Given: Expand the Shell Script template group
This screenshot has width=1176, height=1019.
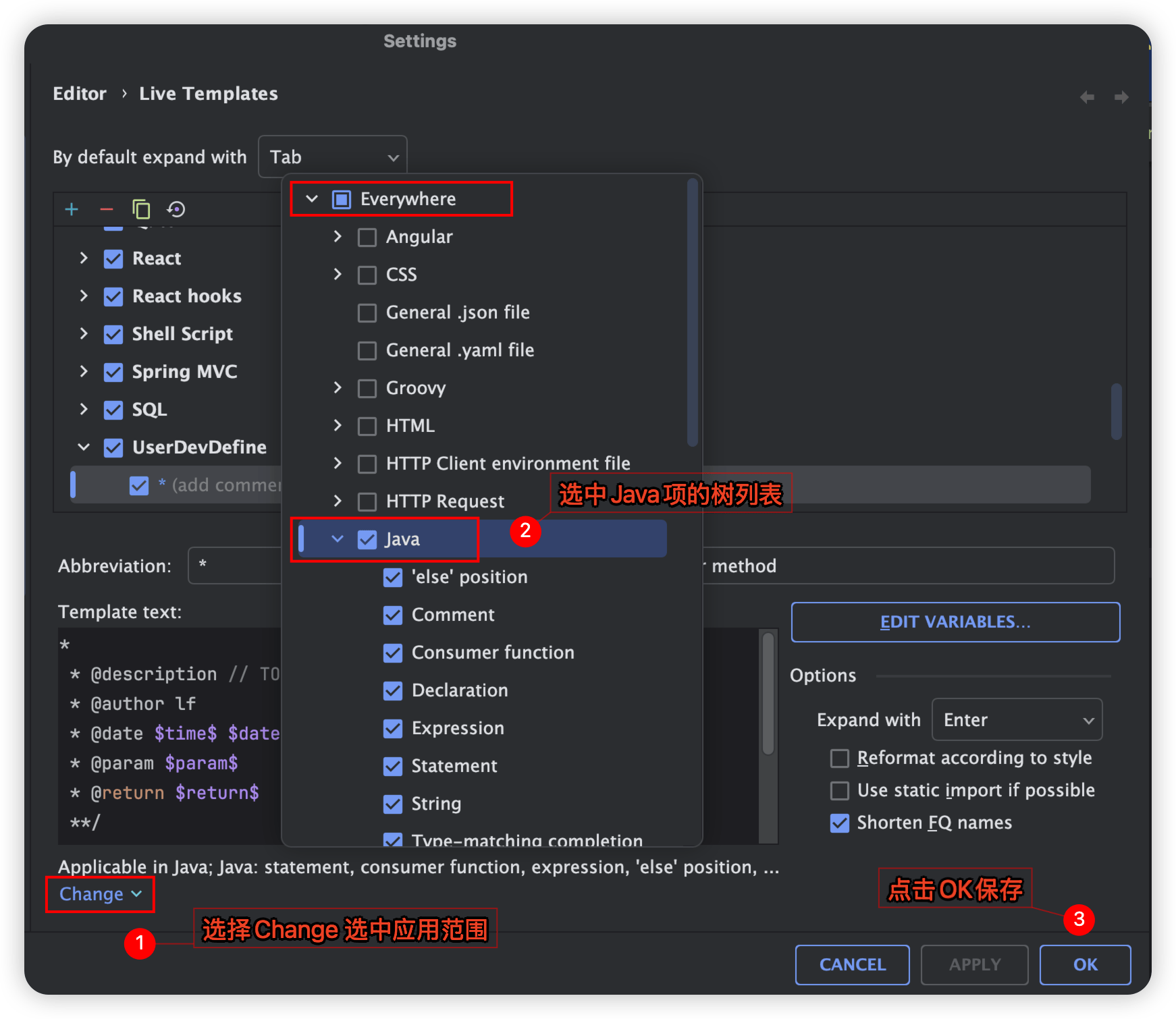Looking at the screenshot, I should point(84,334).
